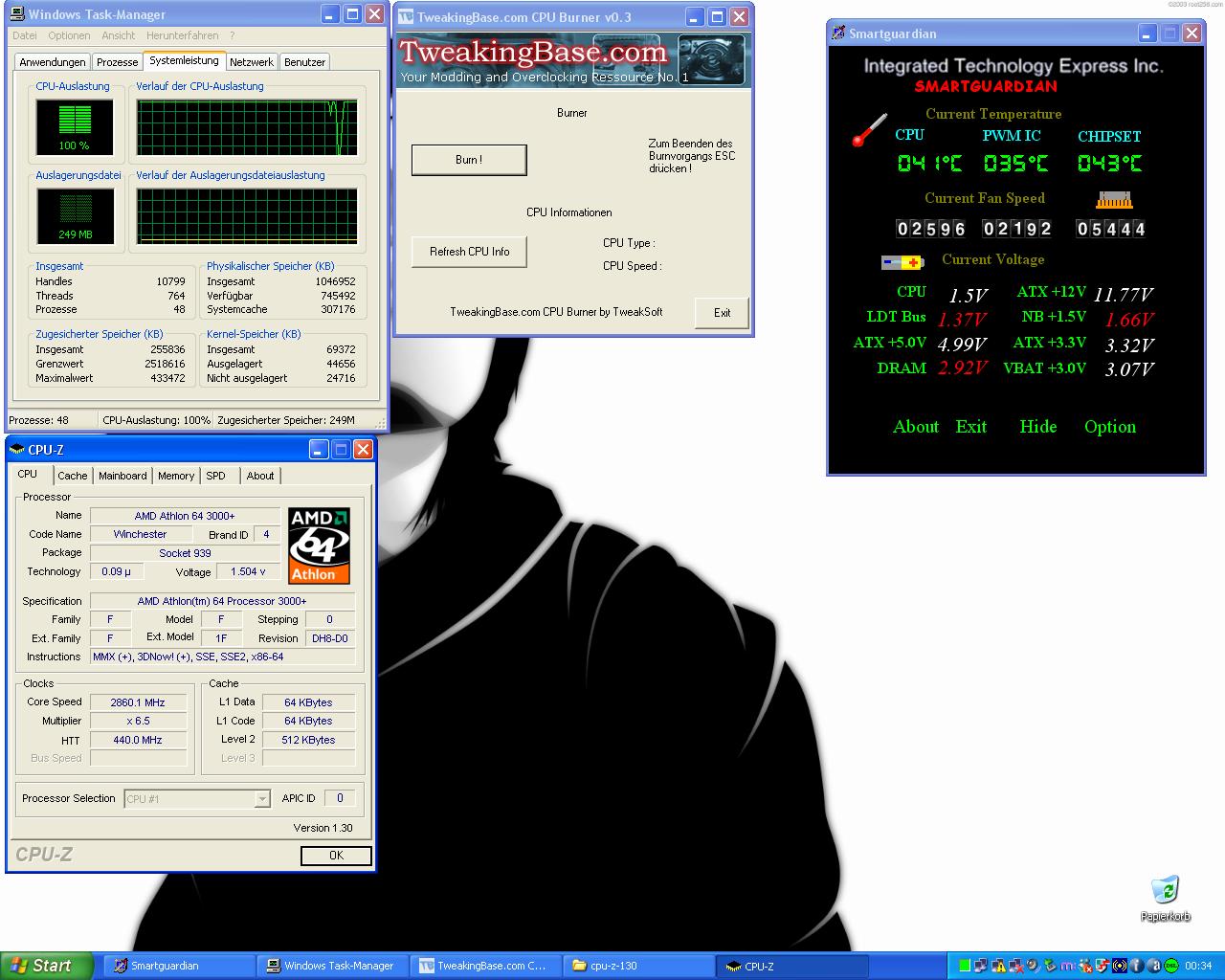Image resolution: width=1225 pixels, height=980 pixels.
Task: Select the Mainboard tab in CPU-Z
Action: pyautogui.click(x=122, y=476)
